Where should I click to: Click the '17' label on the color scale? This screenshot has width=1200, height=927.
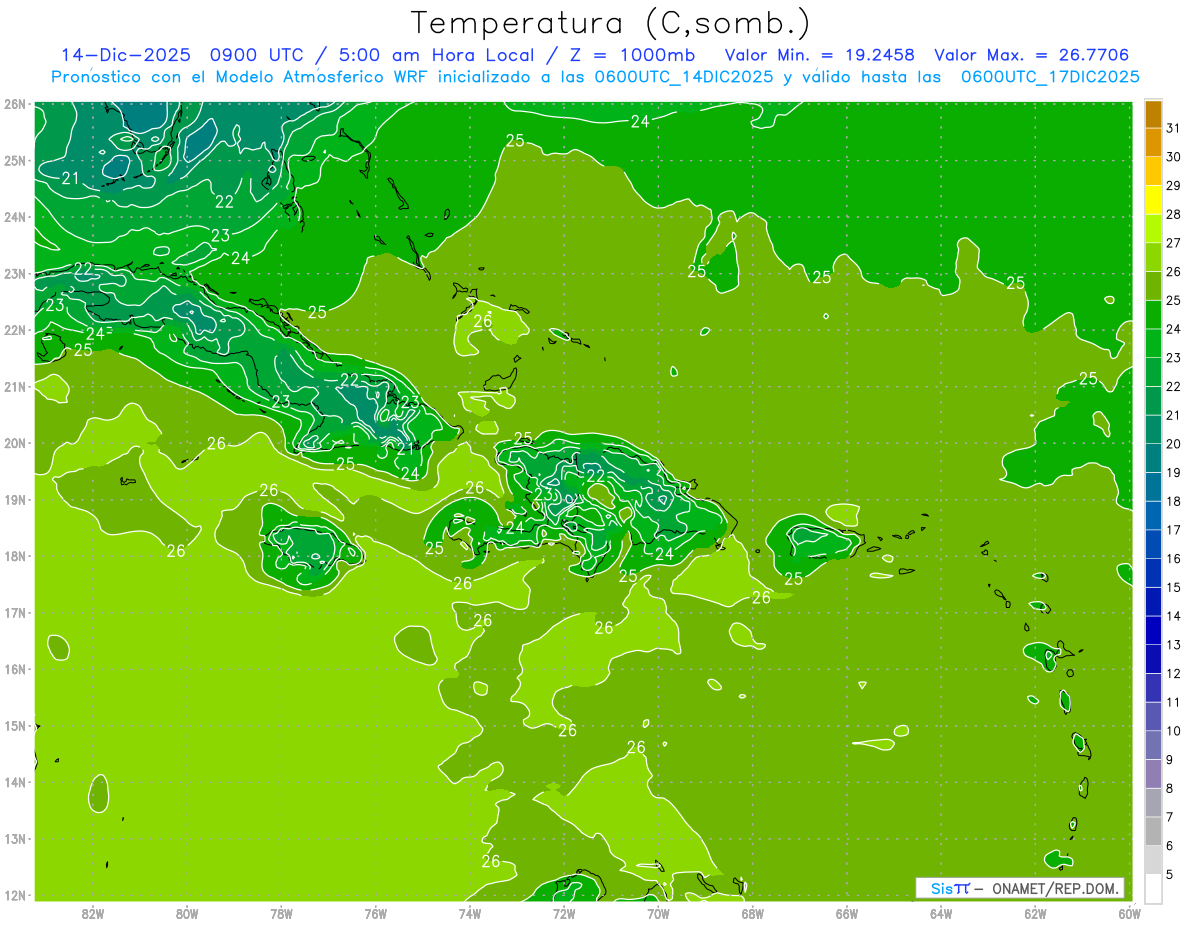pos(1173,530)
